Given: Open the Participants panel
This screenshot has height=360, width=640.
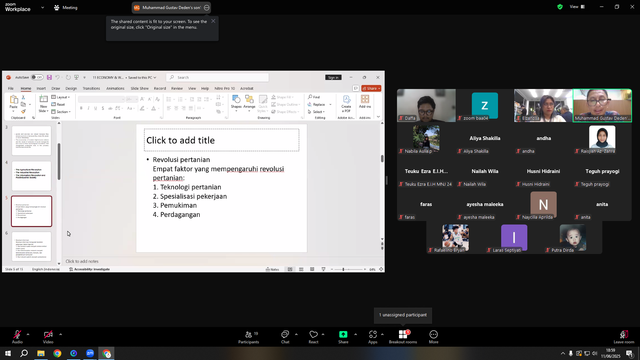Looking at the screenshot, I should coord(249,337).
